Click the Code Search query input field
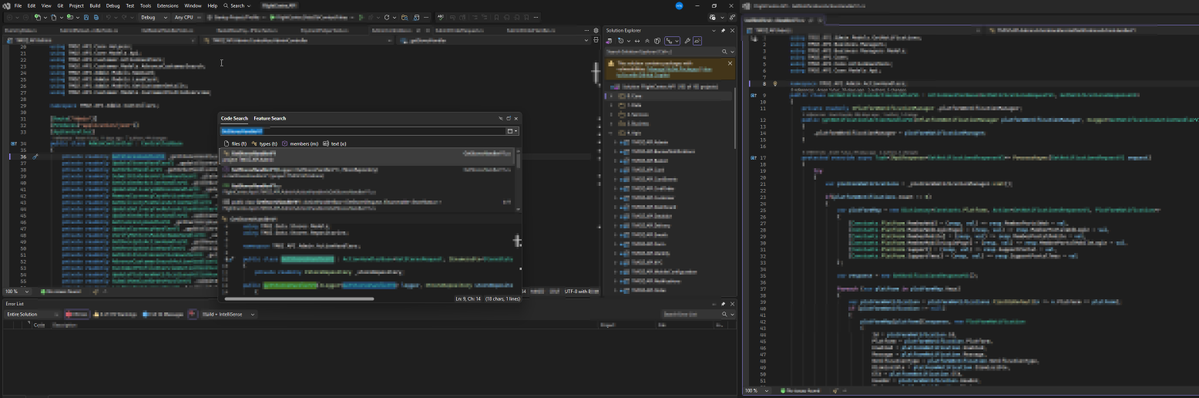This screenshot has height=398, width=1199. [363, 131]
